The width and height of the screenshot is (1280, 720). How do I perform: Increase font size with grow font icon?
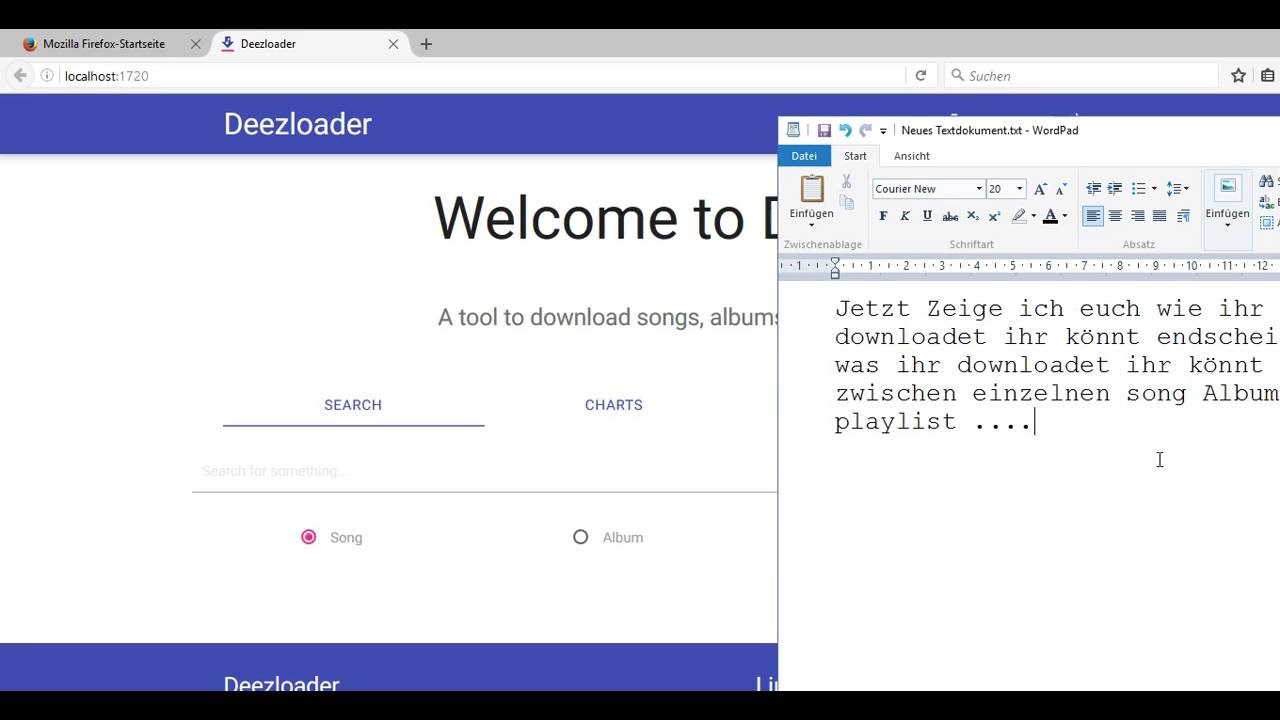tap(1041, 189)
